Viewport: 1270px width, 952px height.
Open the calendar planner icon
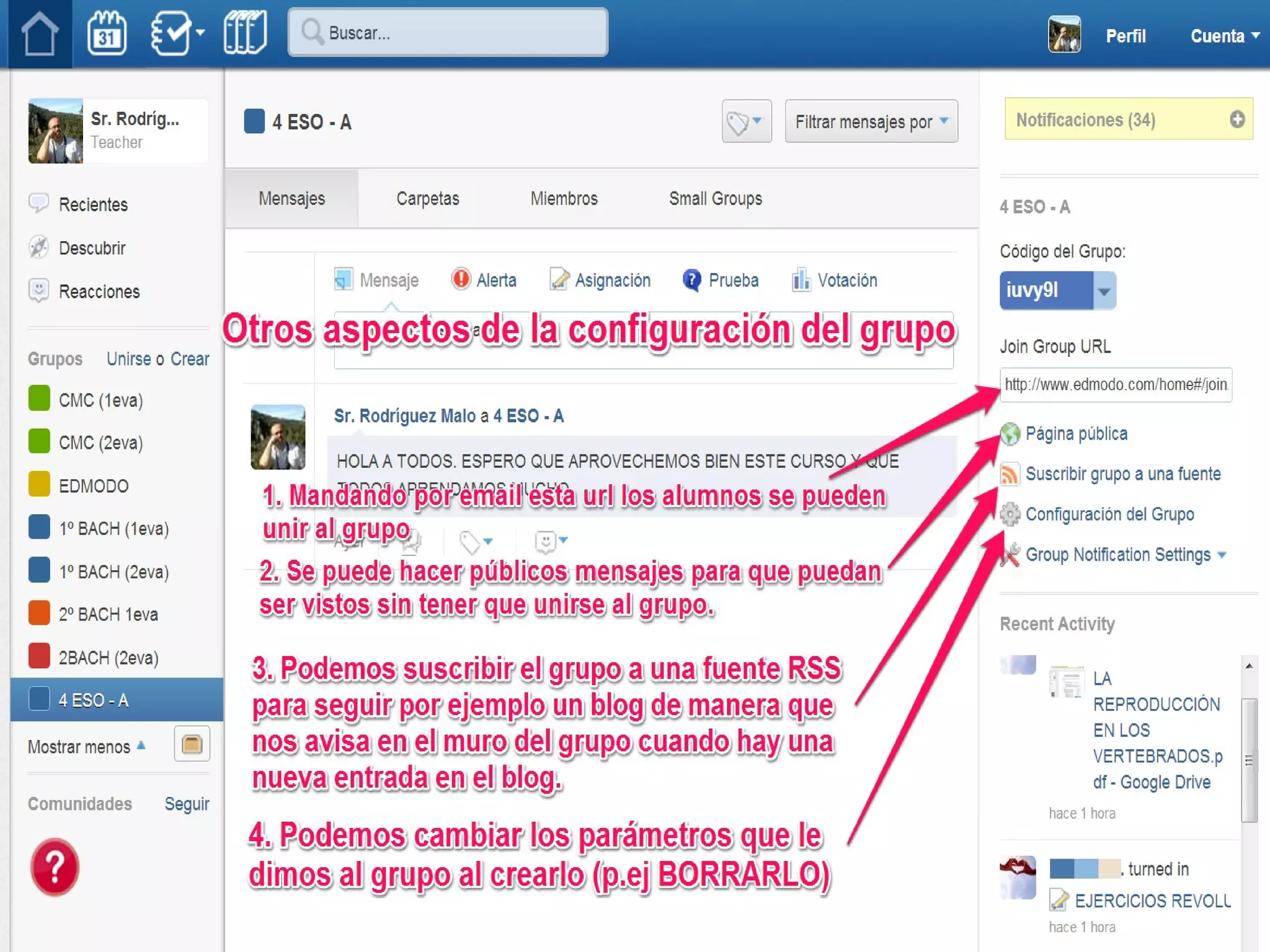click(x=107, y=34)
